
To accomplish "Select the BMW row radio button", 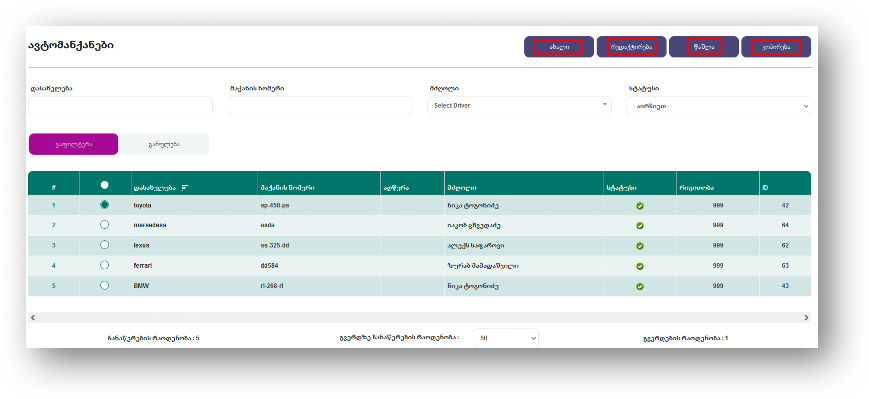I will coord(104,285).
